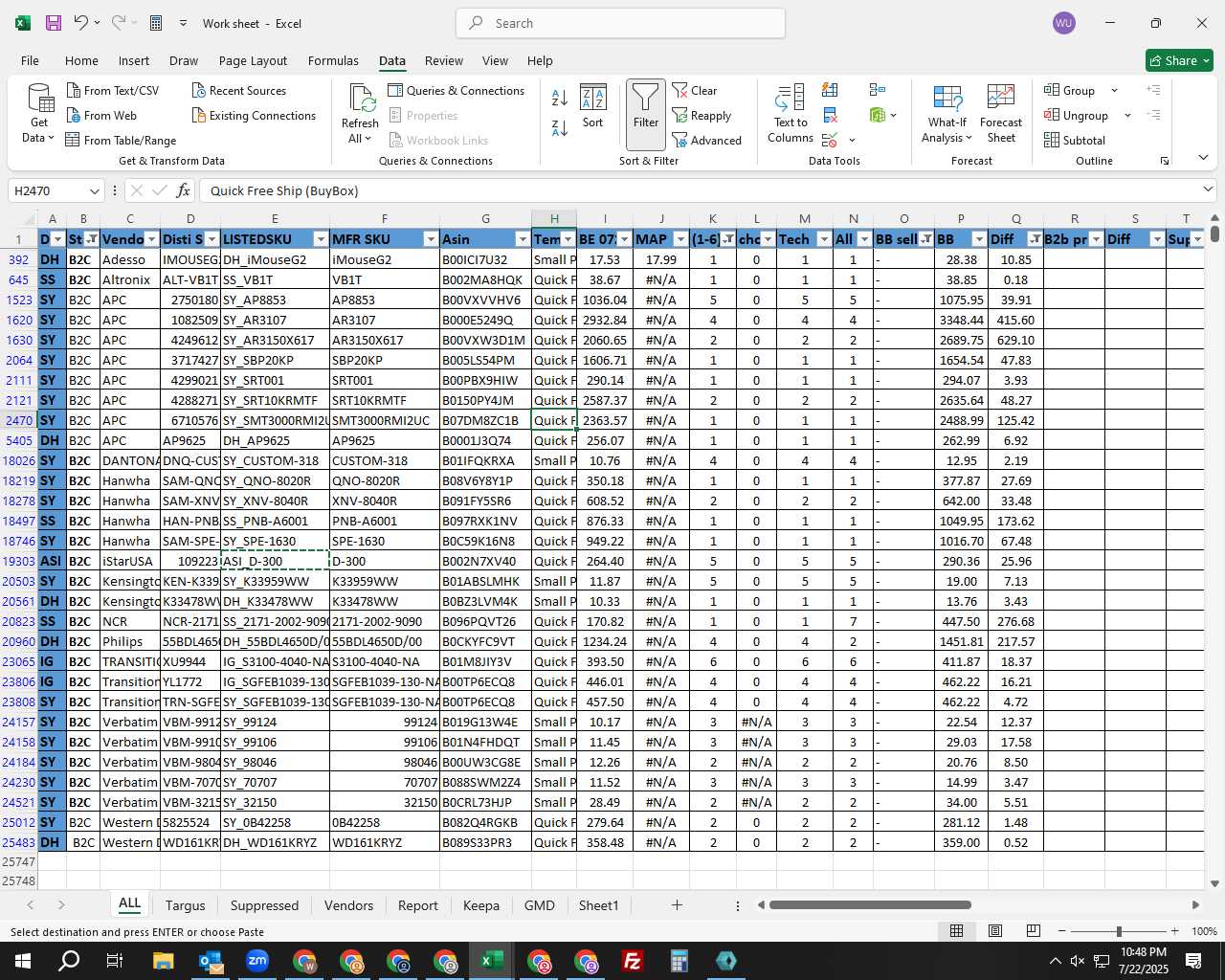Select cell containing SY_AP8853
Viewport: 1225px width, 980px height.
[x=275, y=300]
